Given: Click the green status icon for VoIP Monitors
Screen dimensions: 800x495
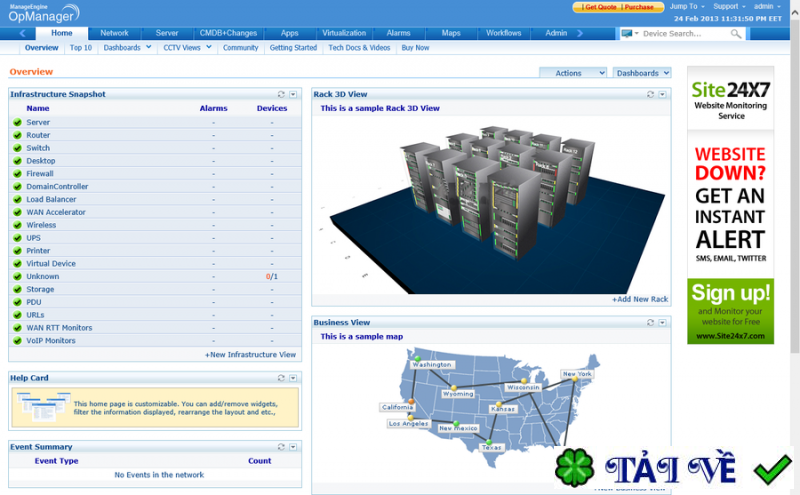Looking at the screenshot, I should 17,340.
